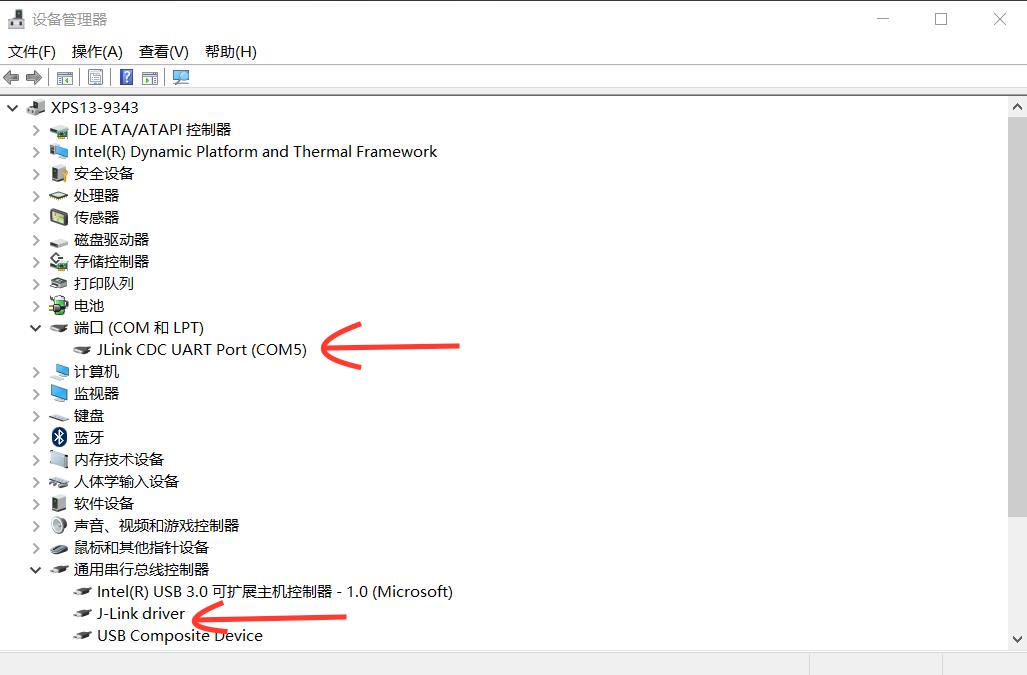Click the vertical scrollbar down arrow
The width and height of the screenshot is (1027, 675).
point(1018,638)
